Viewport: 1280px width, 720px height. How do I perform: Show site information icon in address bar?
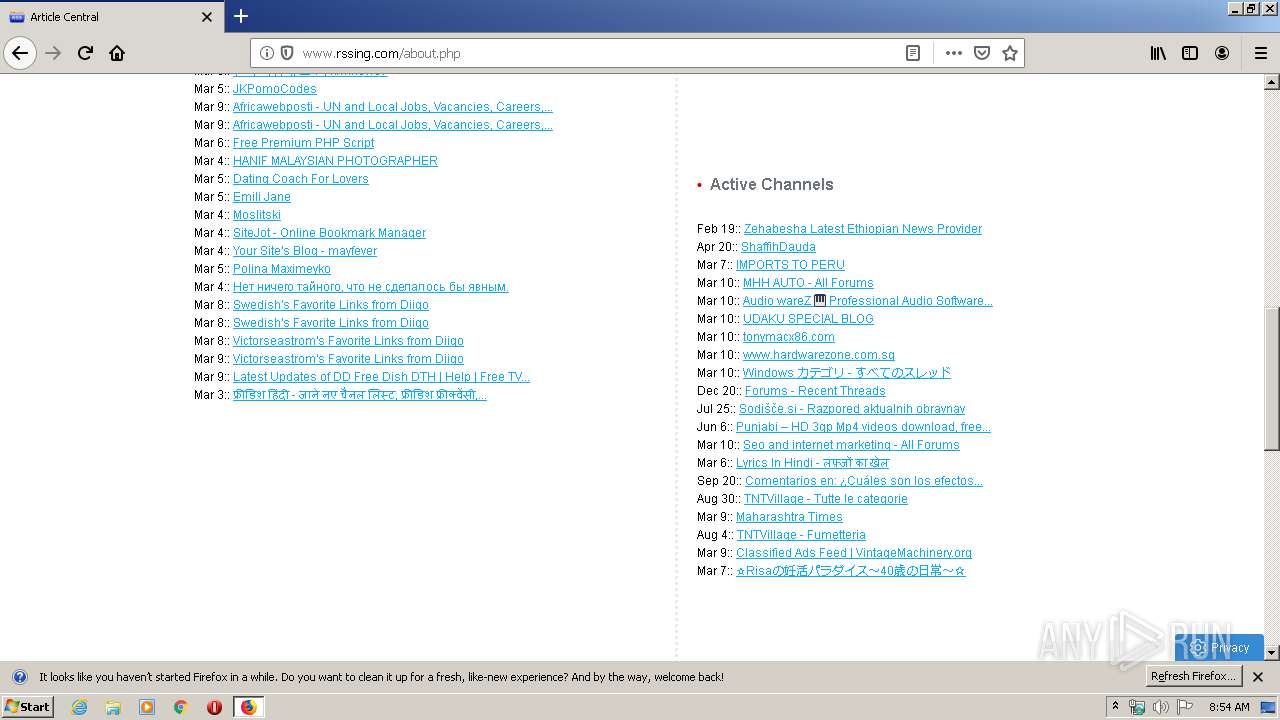click(x=267, y=53)
